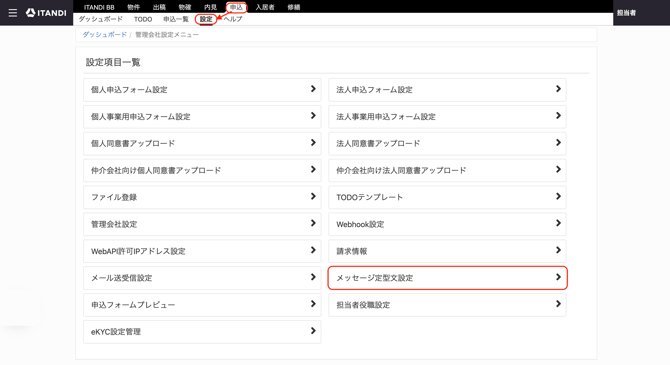Open 担当者役職設定

point(447,305)
